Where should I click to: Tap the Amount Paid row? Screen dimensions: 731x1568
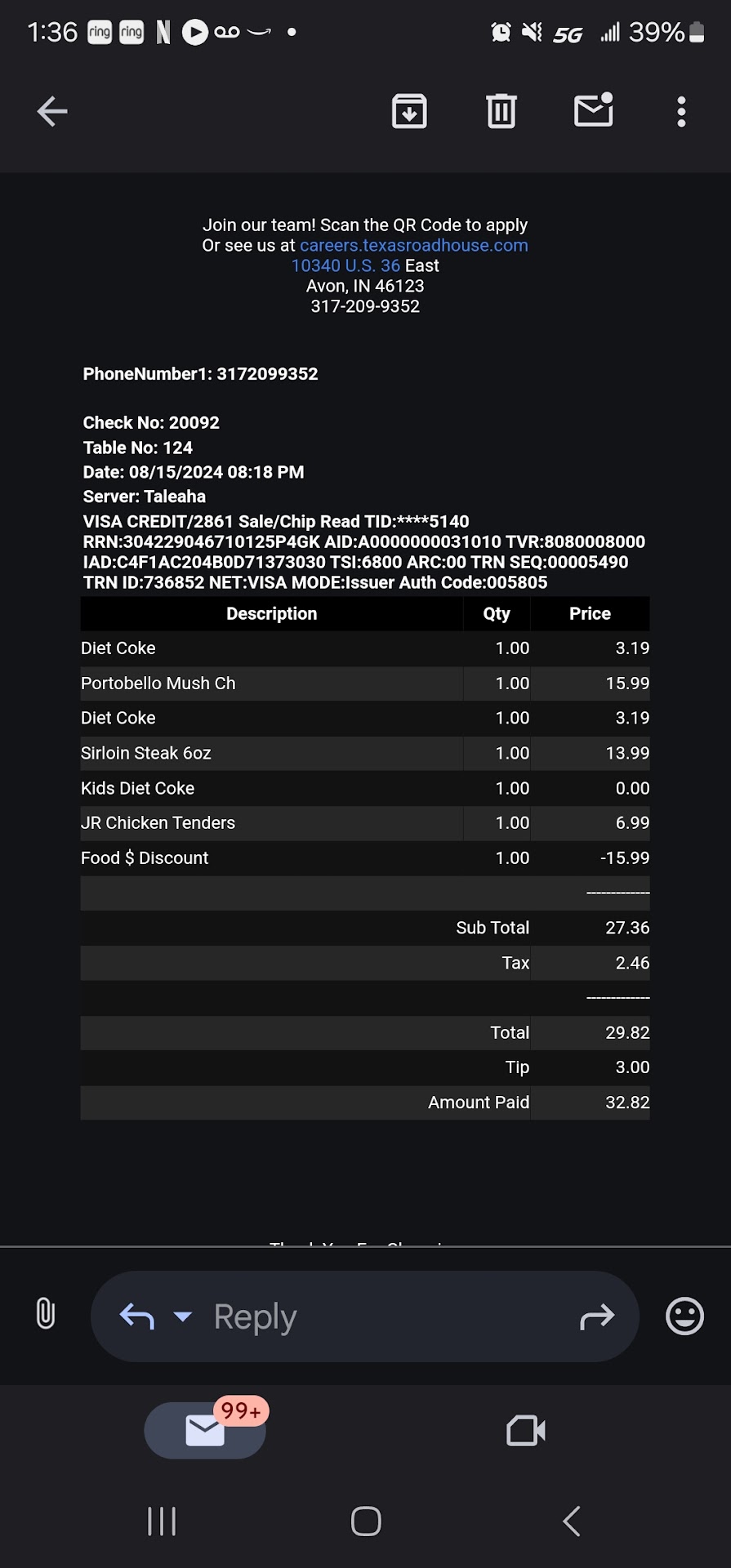365,1102
